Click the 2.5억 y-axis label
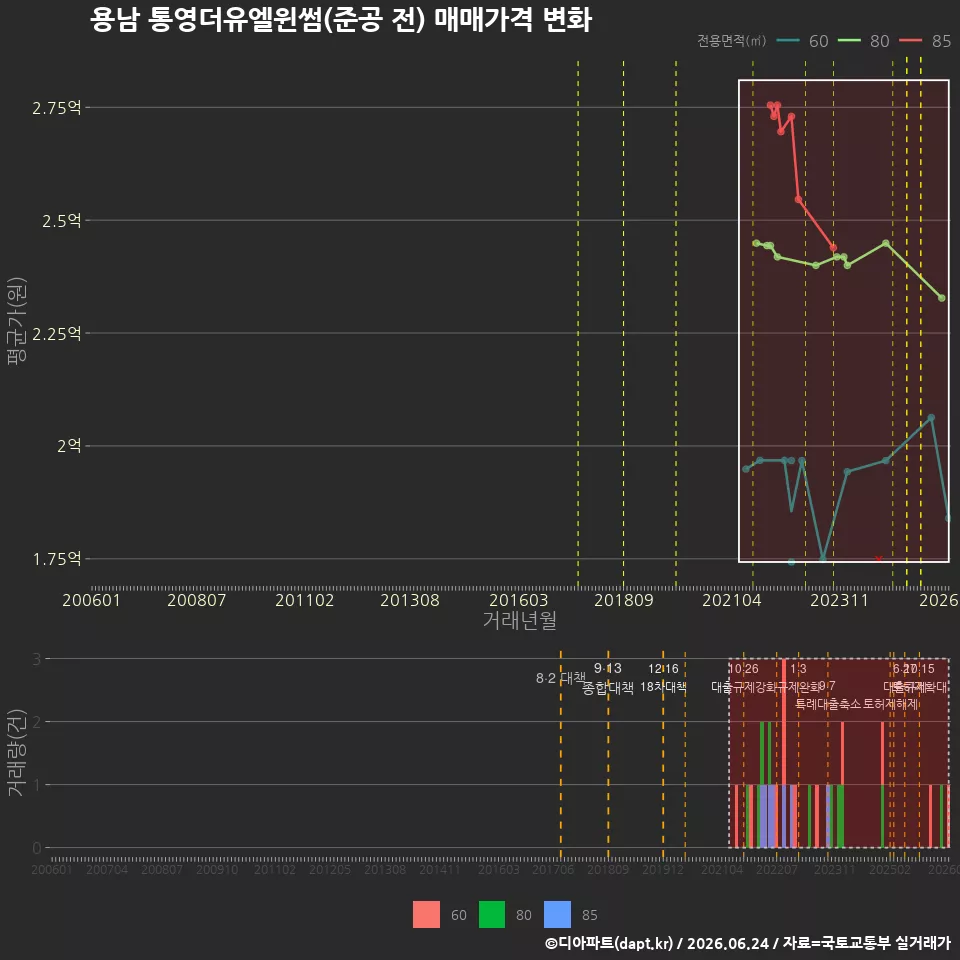960x960 pixels. 62,220
